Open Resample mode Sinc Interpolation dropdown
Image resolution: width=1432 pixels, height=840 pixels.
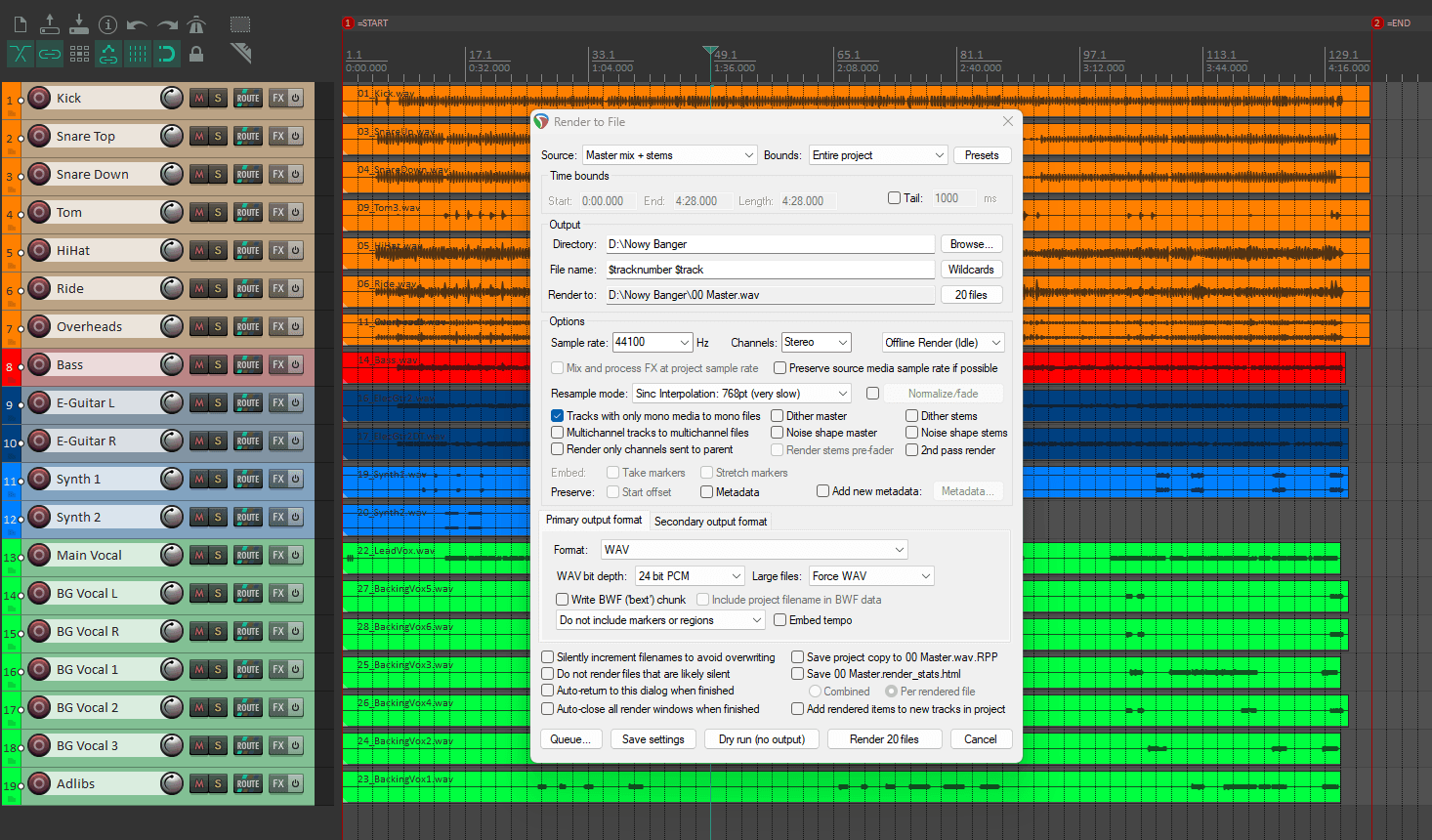coord(742,394)
